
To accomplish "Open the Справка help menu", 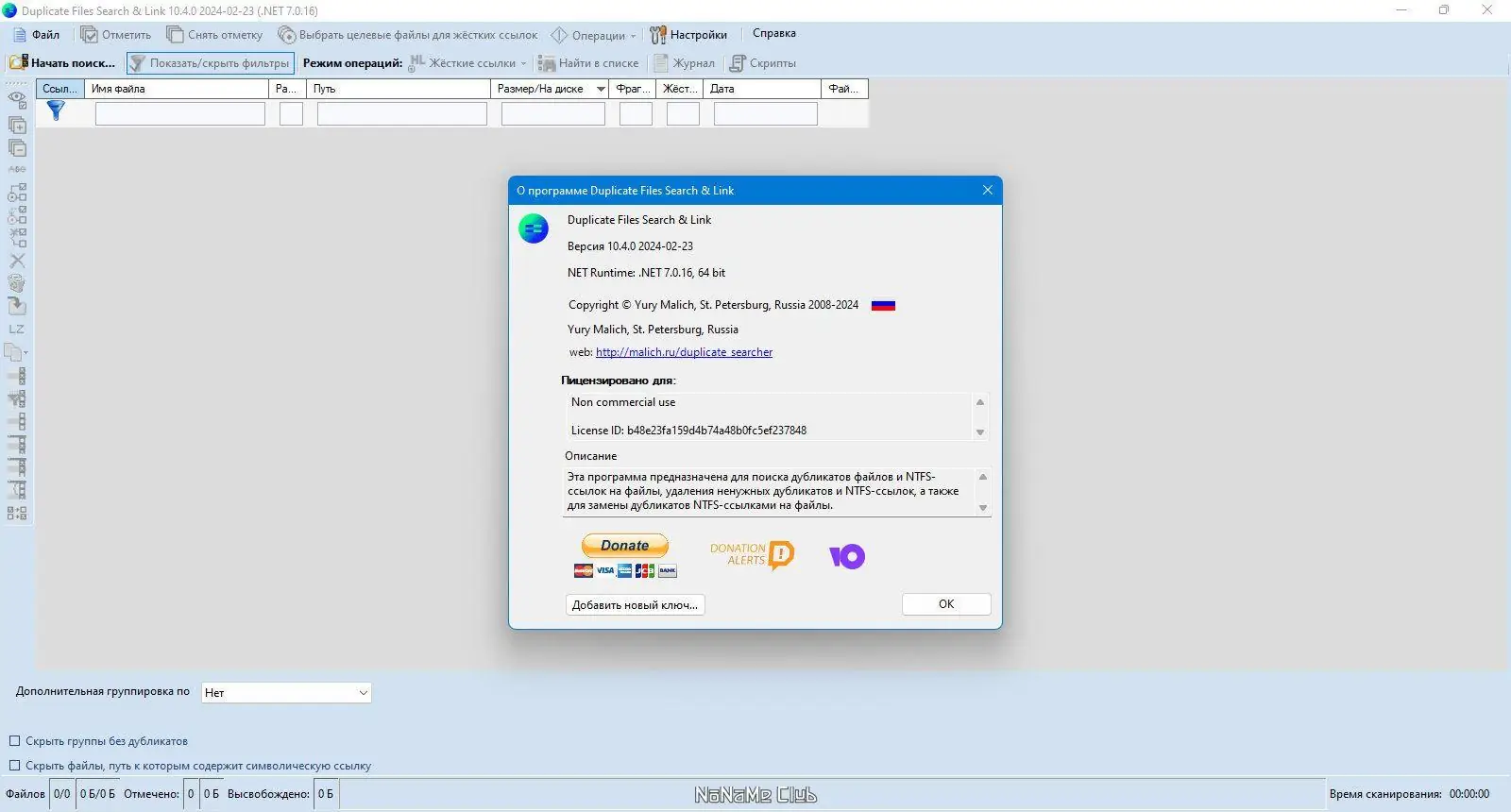I will (x=774, y=34).
